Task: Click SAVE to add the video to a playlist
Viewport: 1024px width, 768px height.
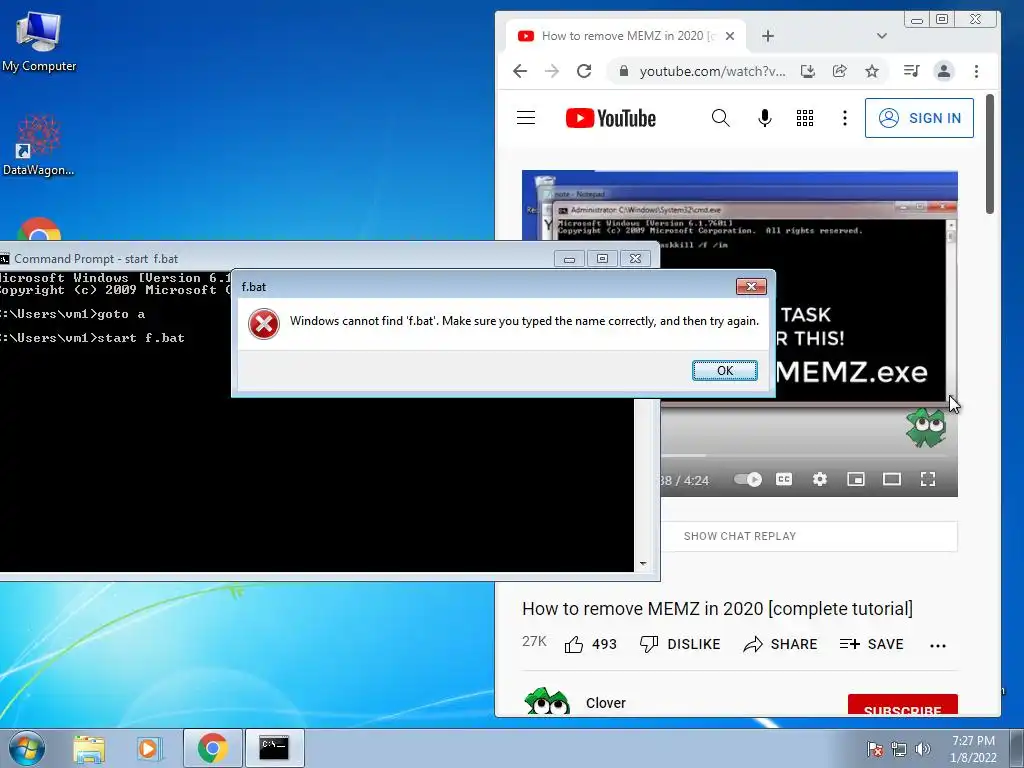Action: [x=871, y=644]
